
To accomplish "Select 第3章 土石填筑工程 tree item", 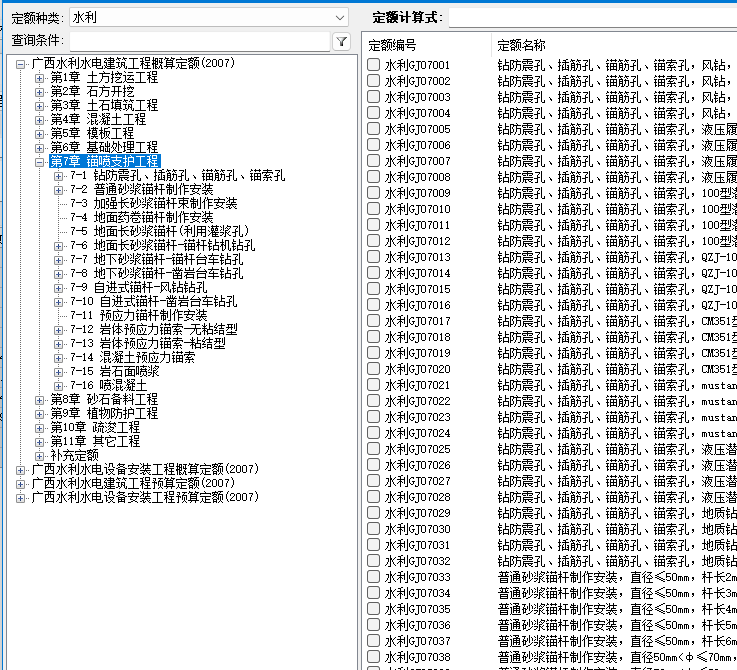I will pyautogui.click(x=104, y=105).
